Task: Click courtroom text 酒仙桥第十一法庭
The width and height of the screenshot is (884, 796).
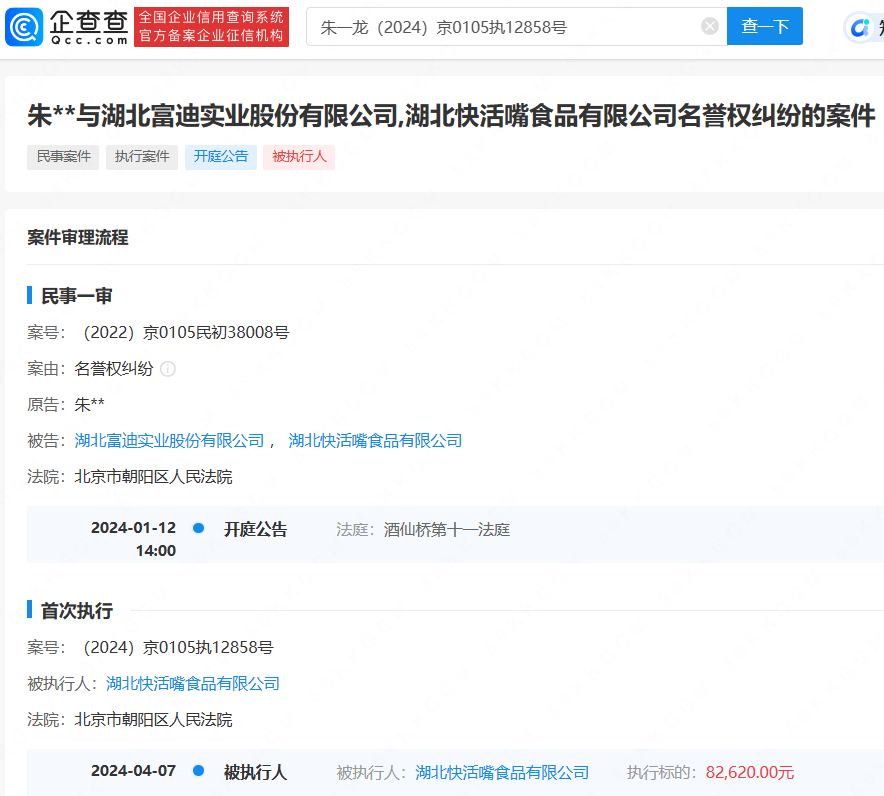Action: click(x=447, y=530)
